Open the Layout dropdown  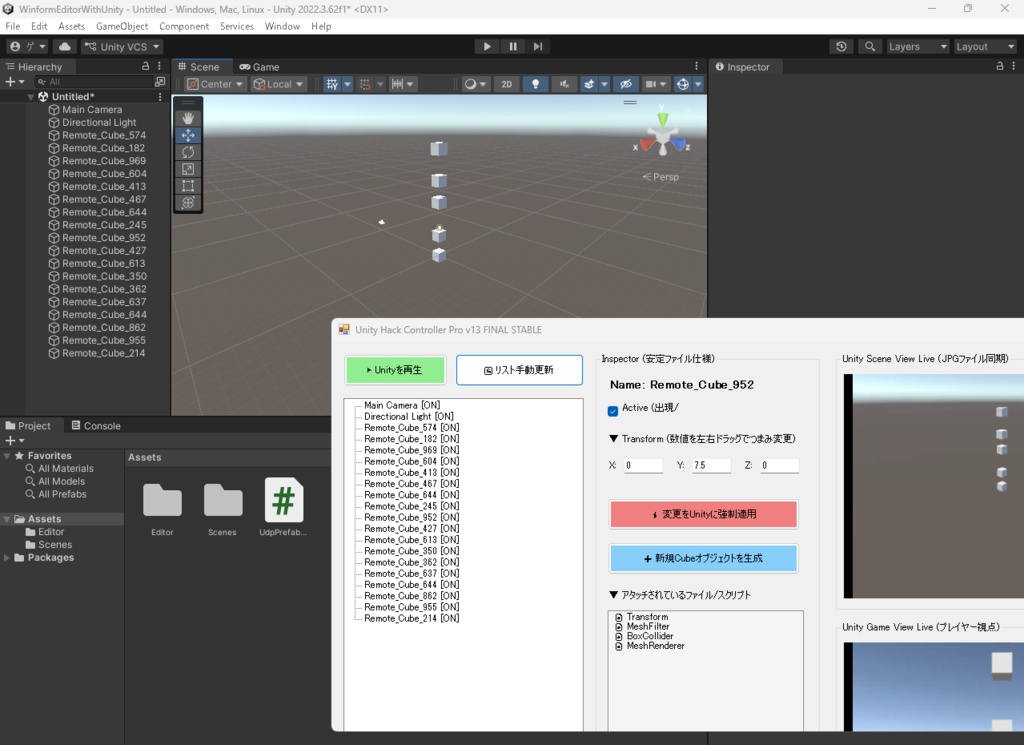(985, 46)
